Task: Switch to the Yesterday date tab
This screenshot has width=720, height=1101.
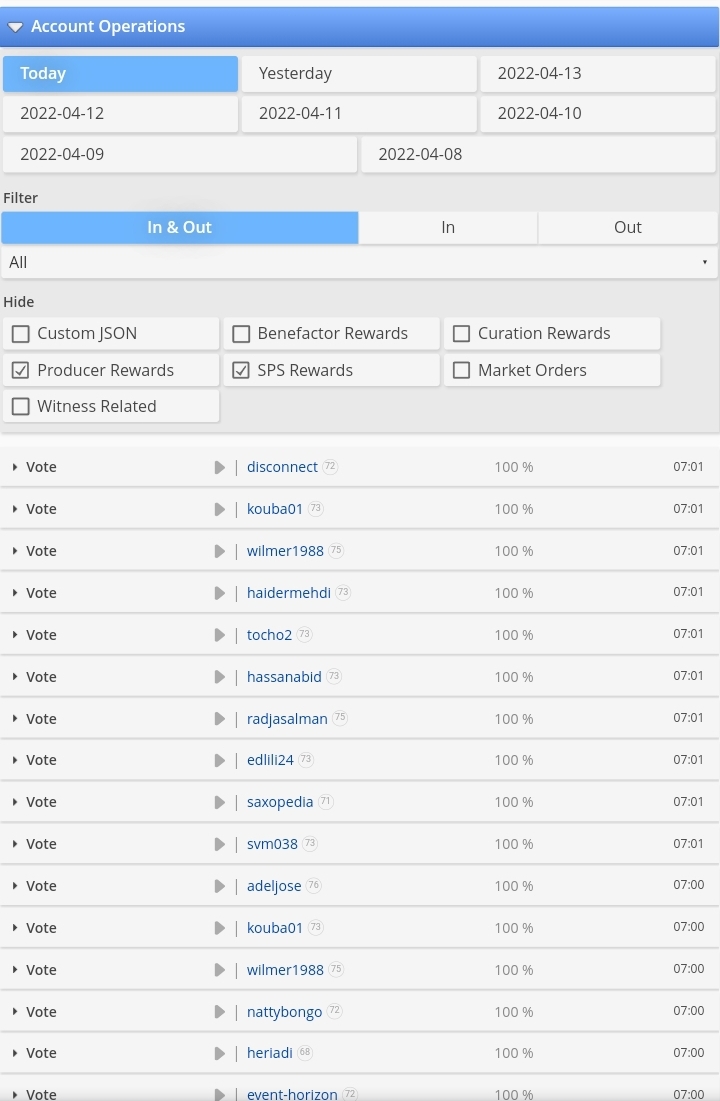Action: point(359,74)
